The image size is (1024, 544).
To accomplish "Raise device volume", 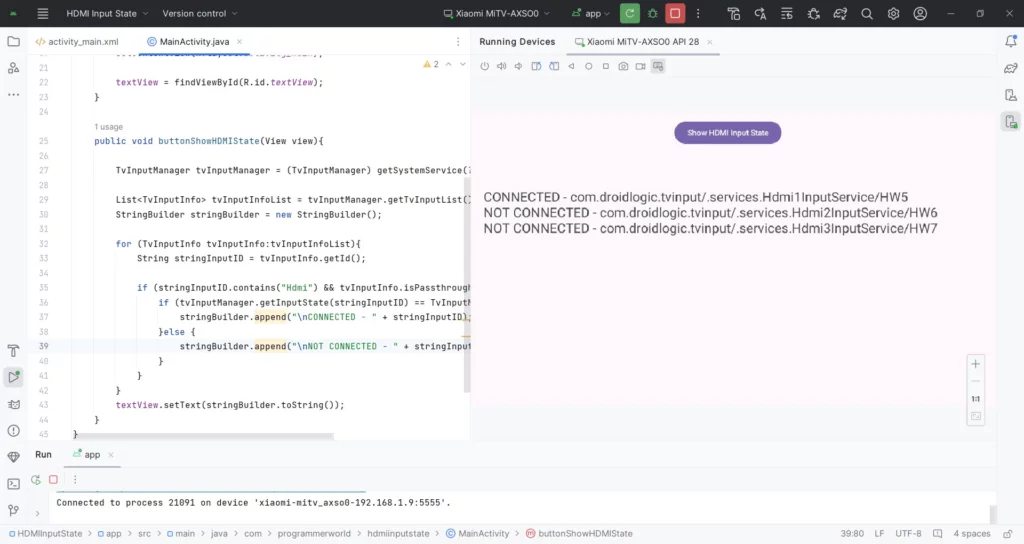I will (502, 66).
